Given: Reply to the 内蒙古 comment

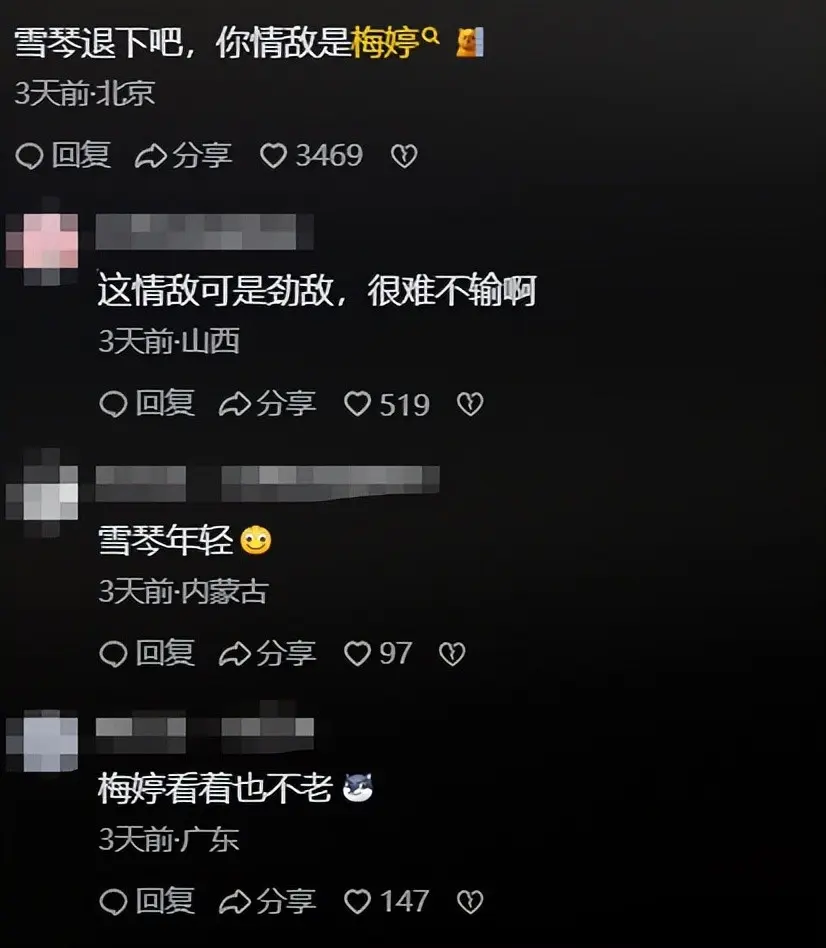Looking at the screenshot, I should point(147,654).
